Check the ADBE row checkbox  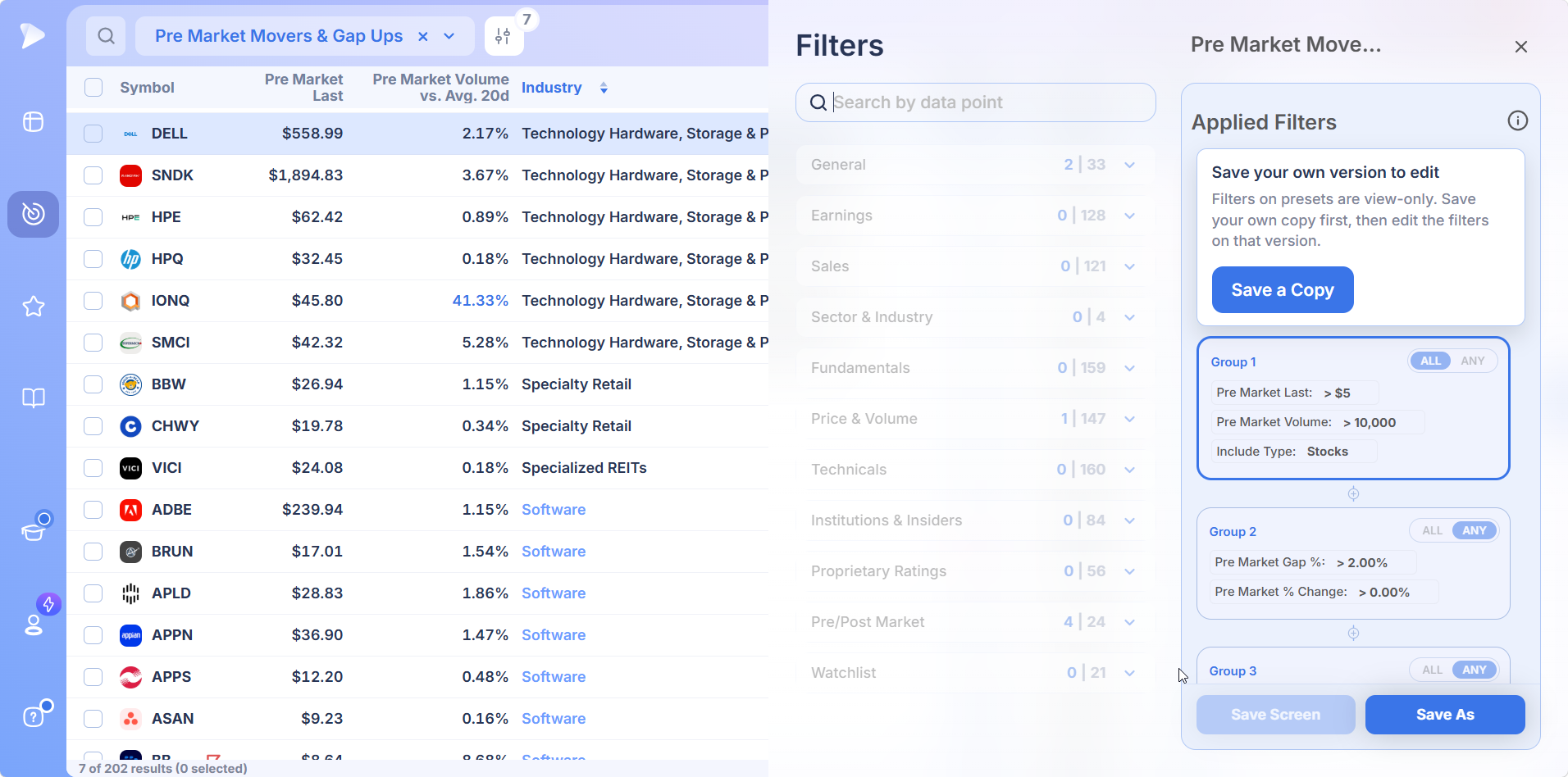[x=93, y=510]
